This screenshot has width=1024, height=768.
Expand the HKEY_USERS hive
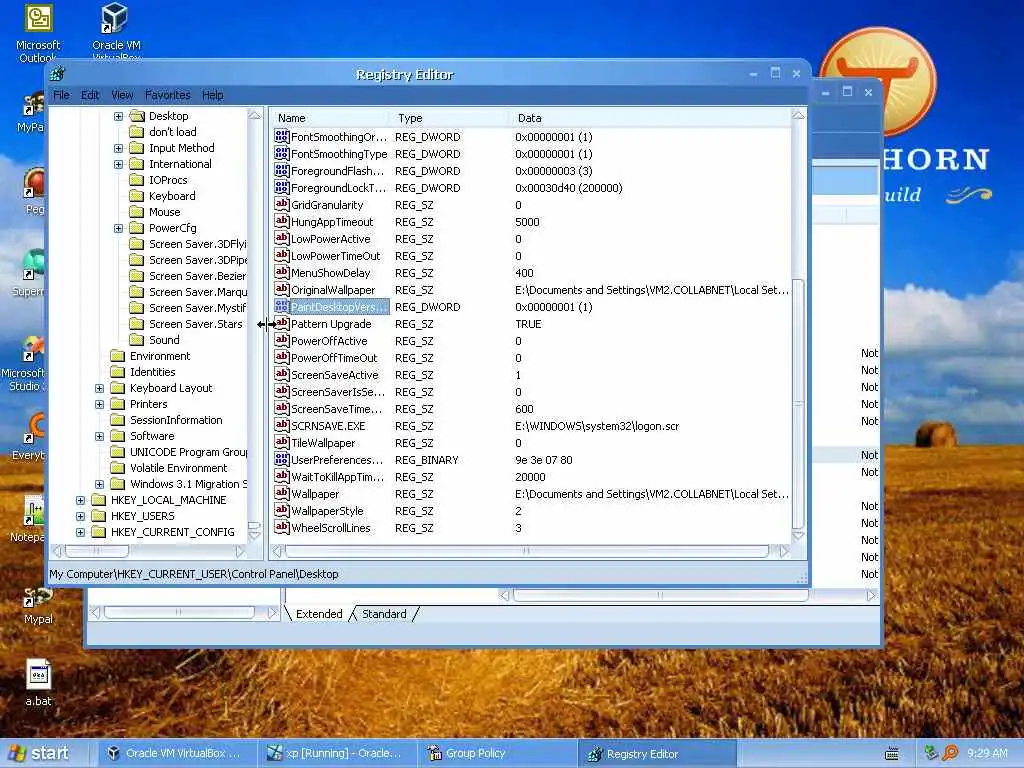click(x=80, y=517)
